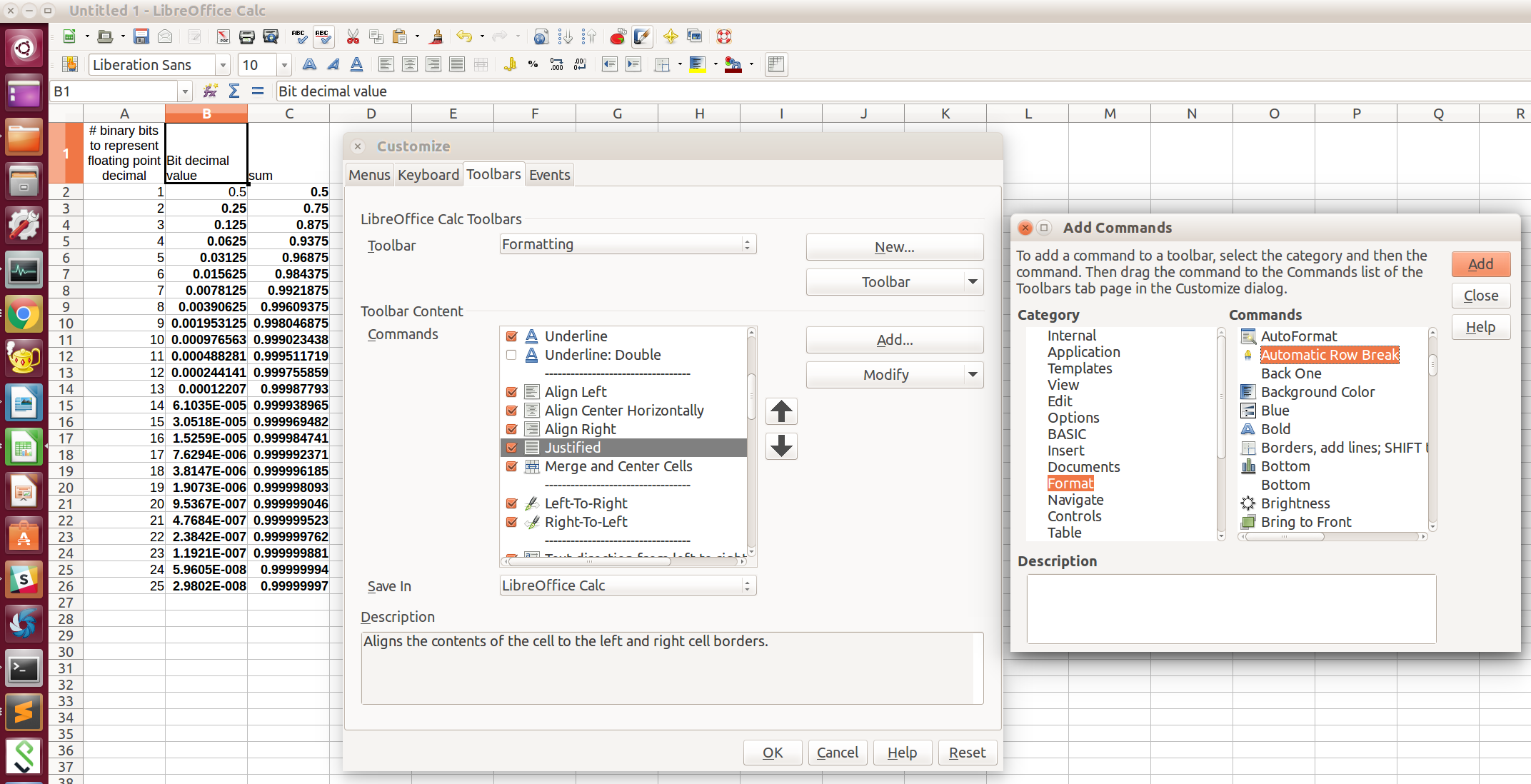Viewport: 1531px width, 784px height.
Task: Toggle AutoSpellcheck in the toolbar
Action: 323,36
